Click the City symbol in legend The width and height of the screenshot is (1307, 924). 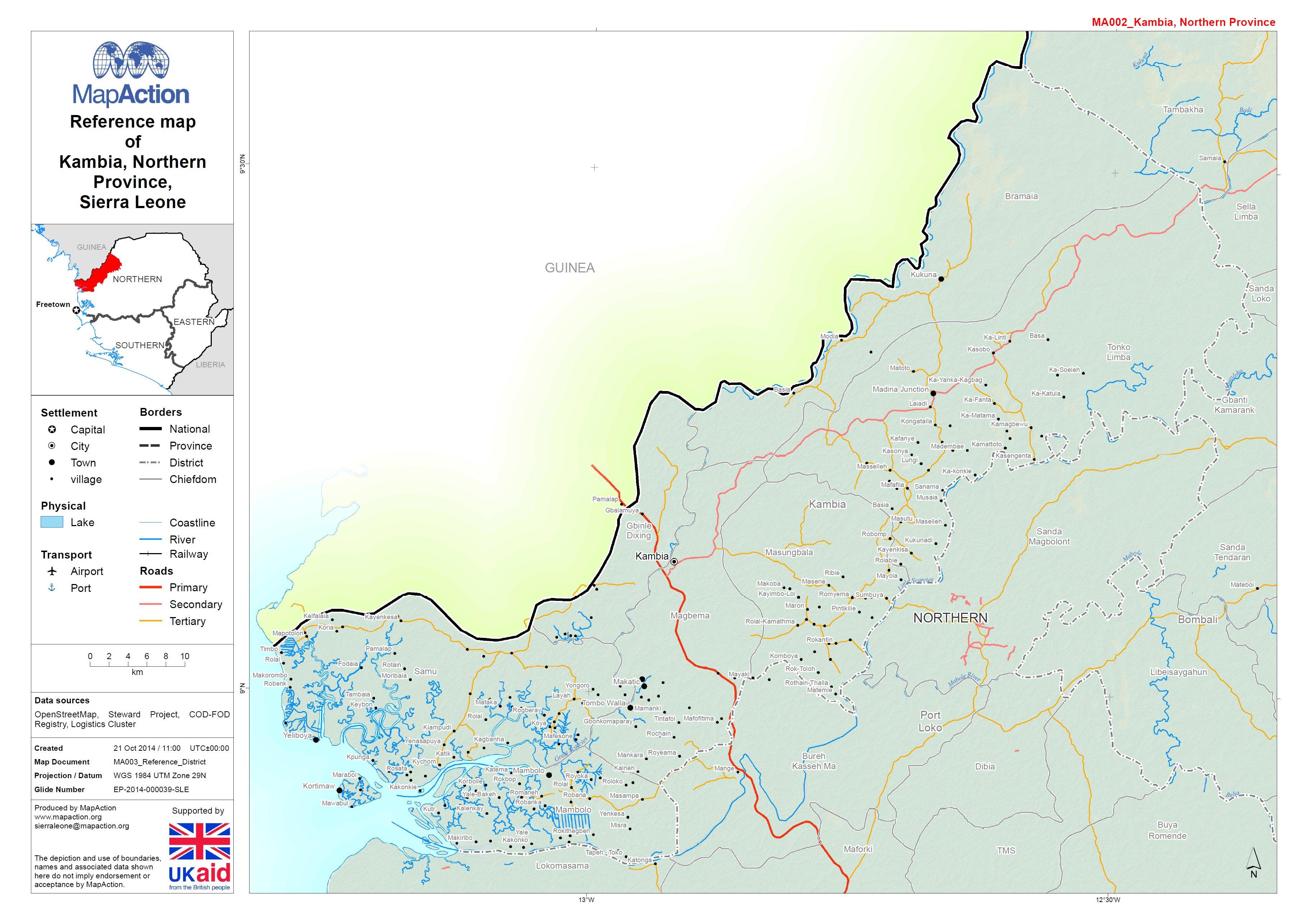(x=52, y=446)
